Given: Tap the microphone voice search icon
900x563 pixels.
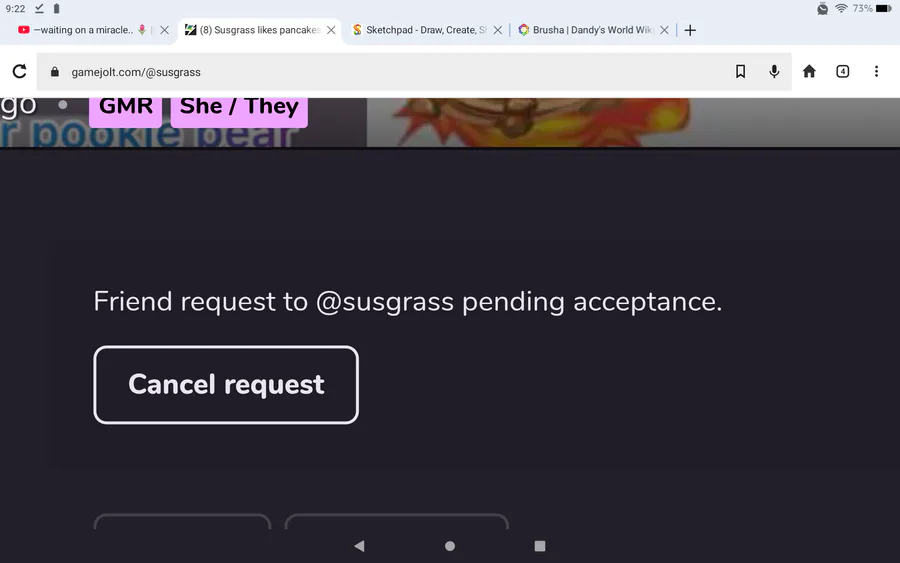Looking at the screenshot, I should pyautogui.click(x=774, y=71).
